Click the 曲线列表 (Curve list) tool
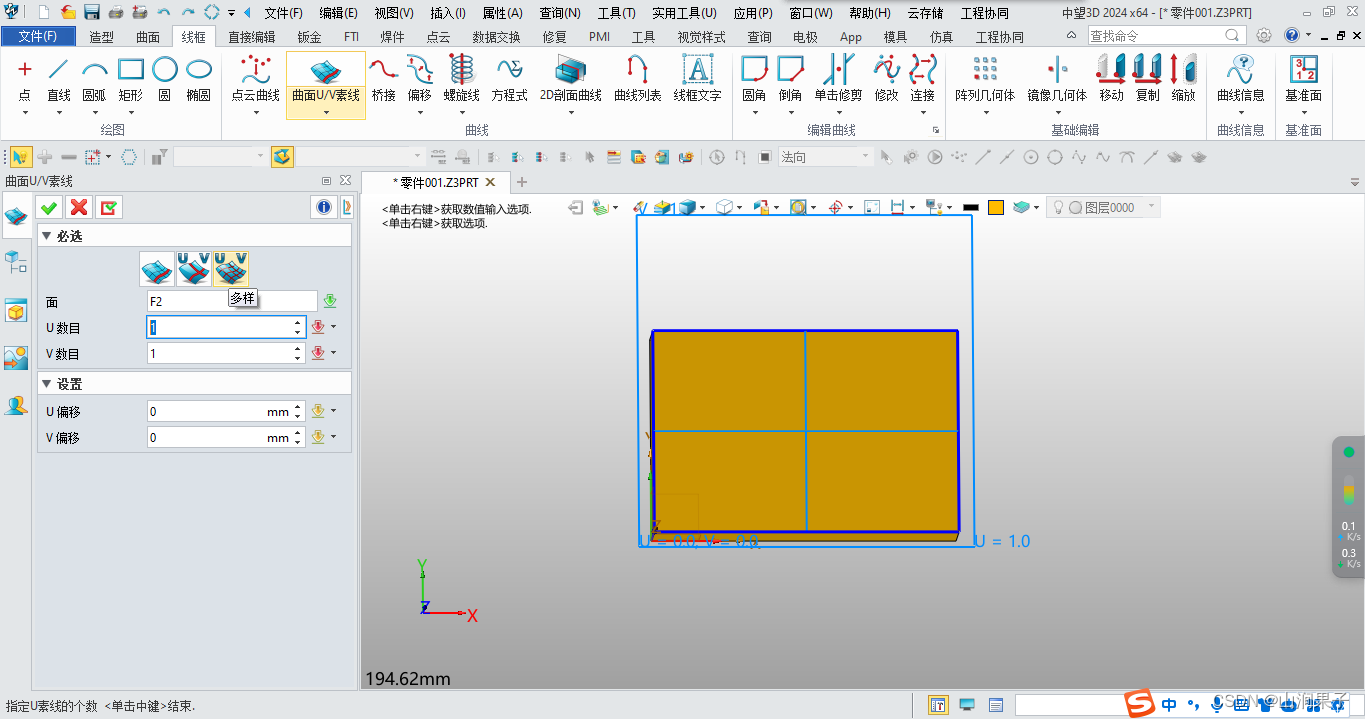 point(637,80)
